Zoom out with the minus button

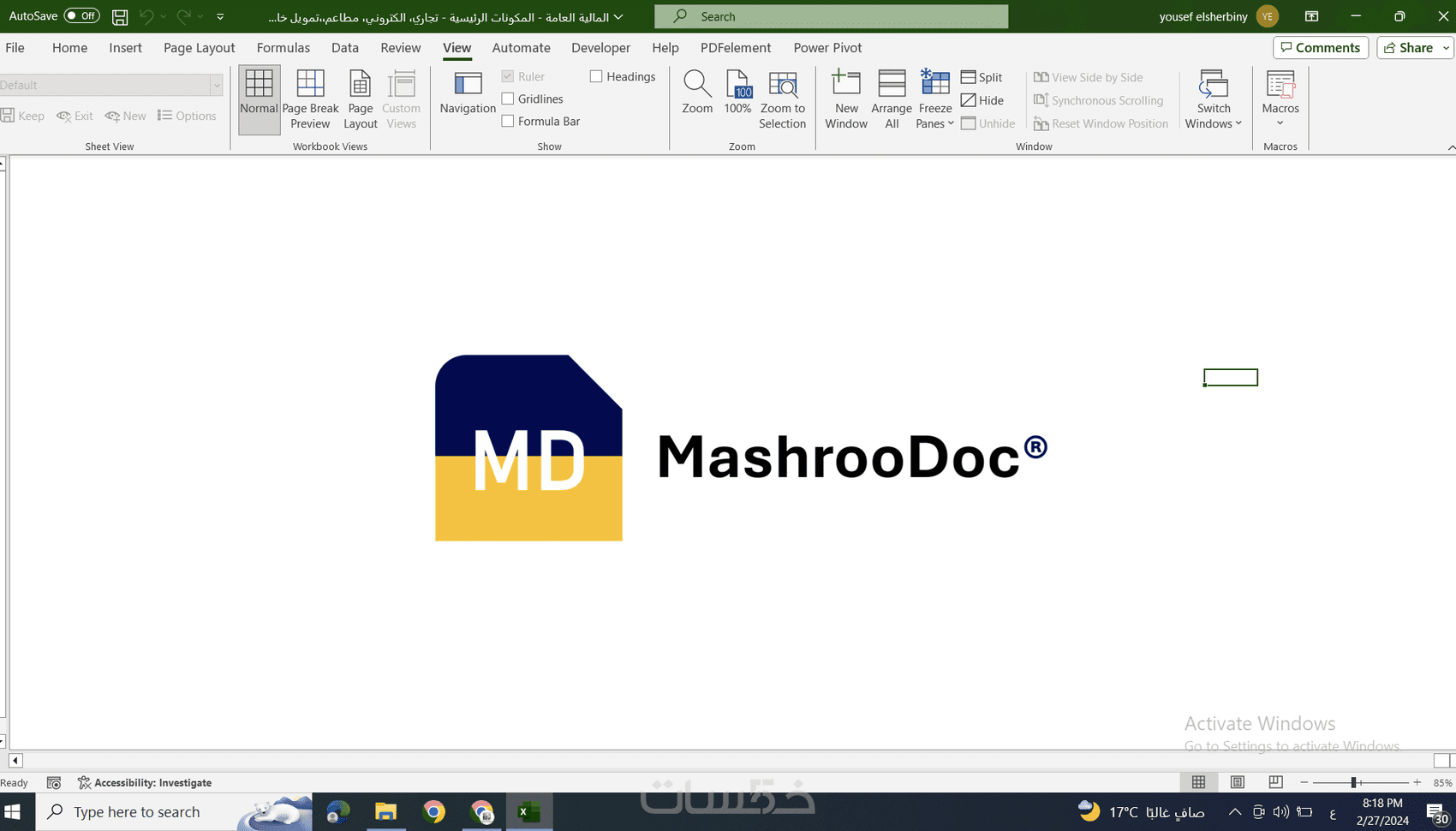pos(1304,782)
